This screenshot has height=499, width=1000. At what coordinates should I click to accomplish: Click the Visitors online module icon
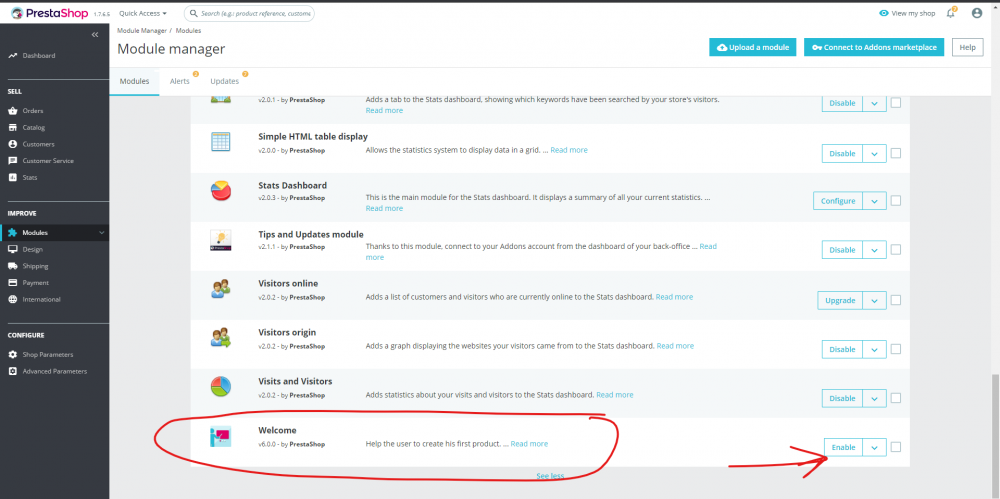point(221,289)
